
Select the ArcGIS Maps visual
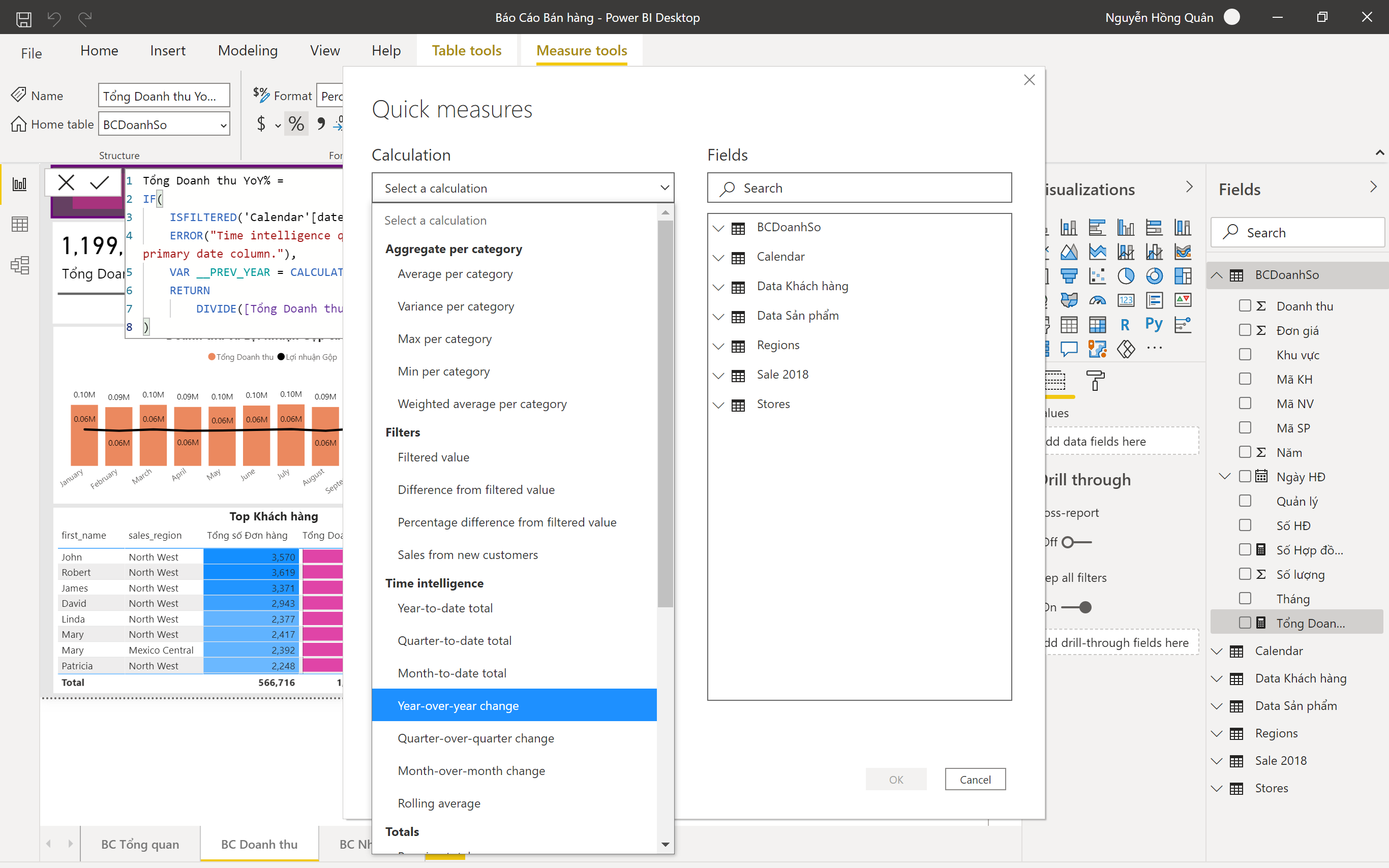click(1097, 349)
